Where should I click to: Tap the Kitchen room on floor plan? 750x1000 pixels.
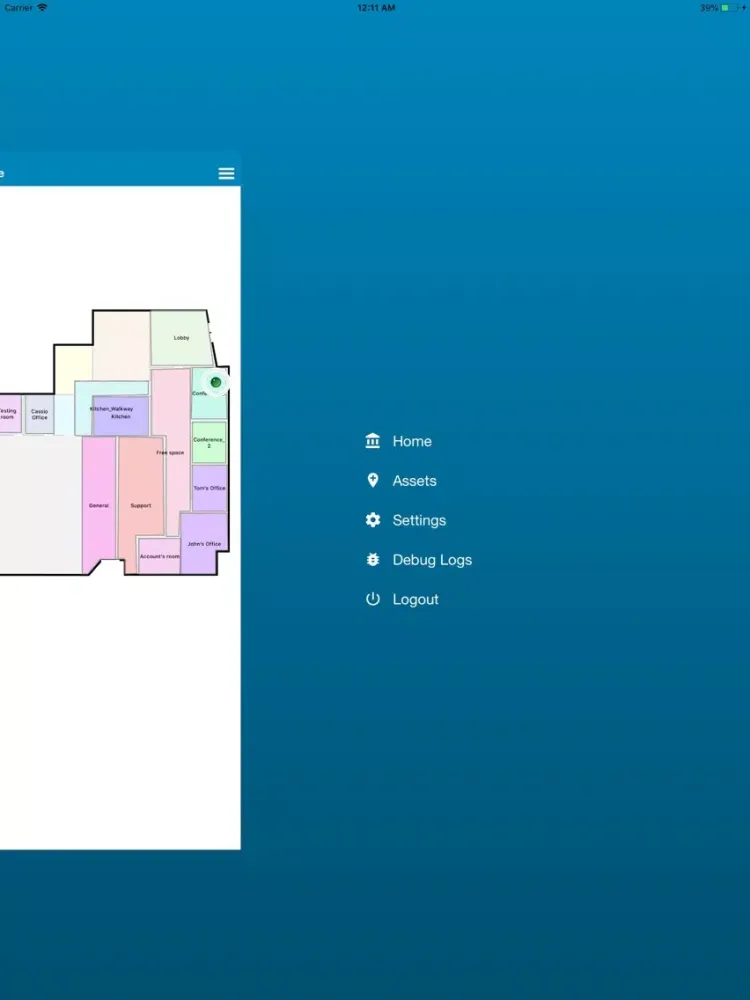tap(121, 416)
